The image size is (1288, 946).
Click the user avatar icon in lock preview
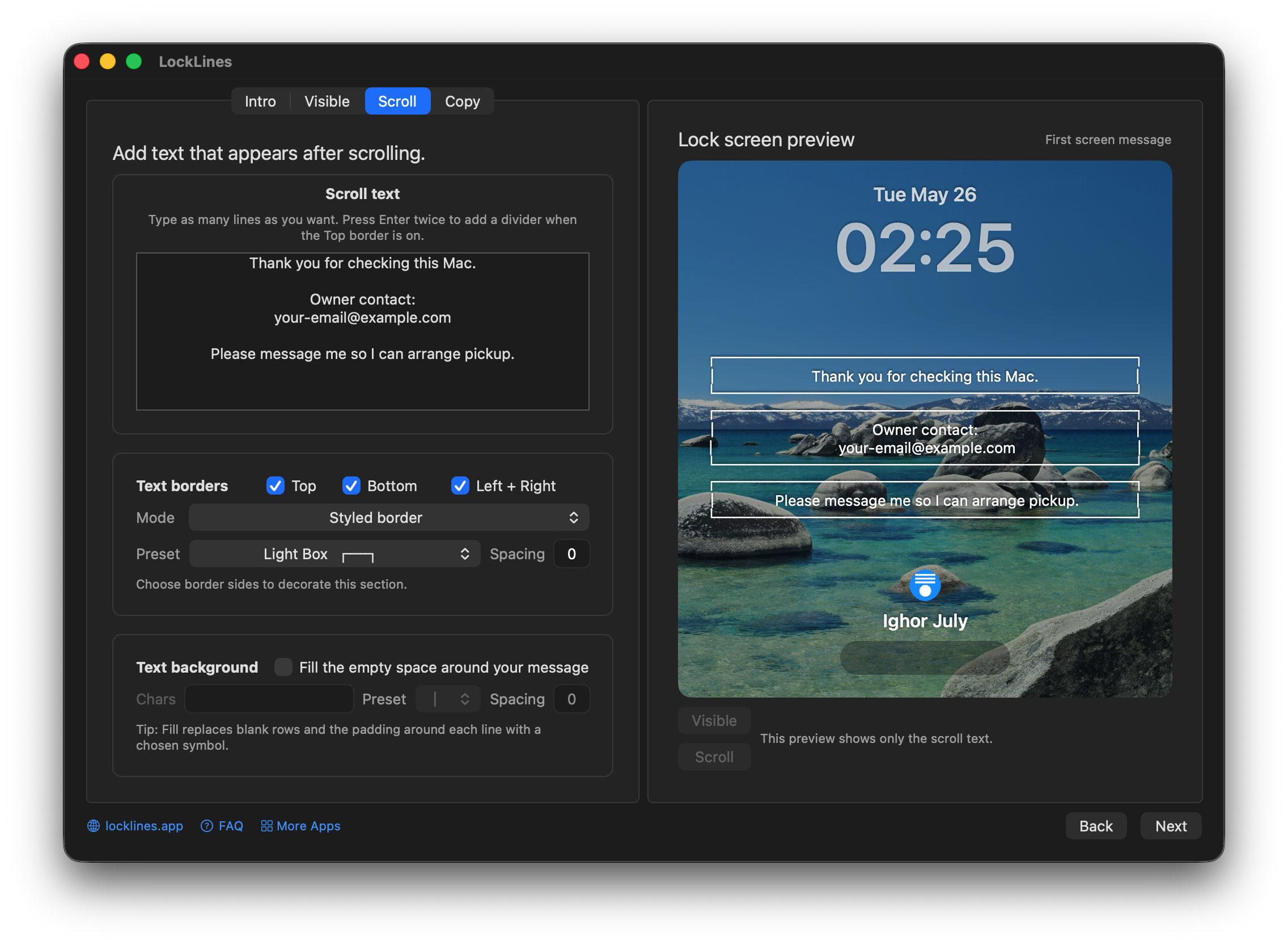coord(925,585)
